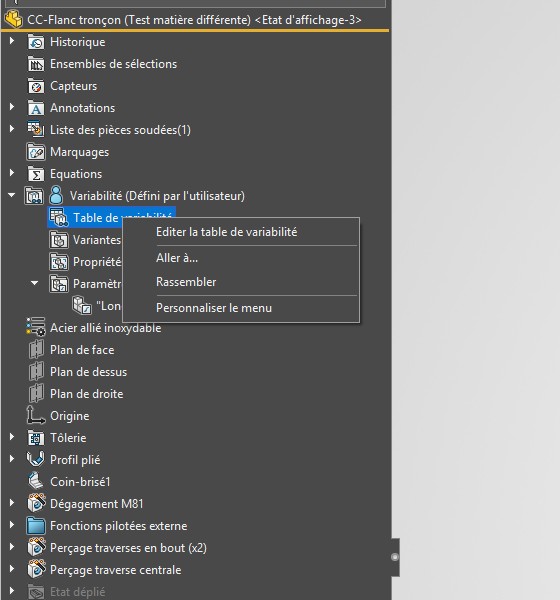Screen dimensions: 560x600
Task: Expand the Dégagement M81 node
Action: pyautogui.click(x=12, y=502)
